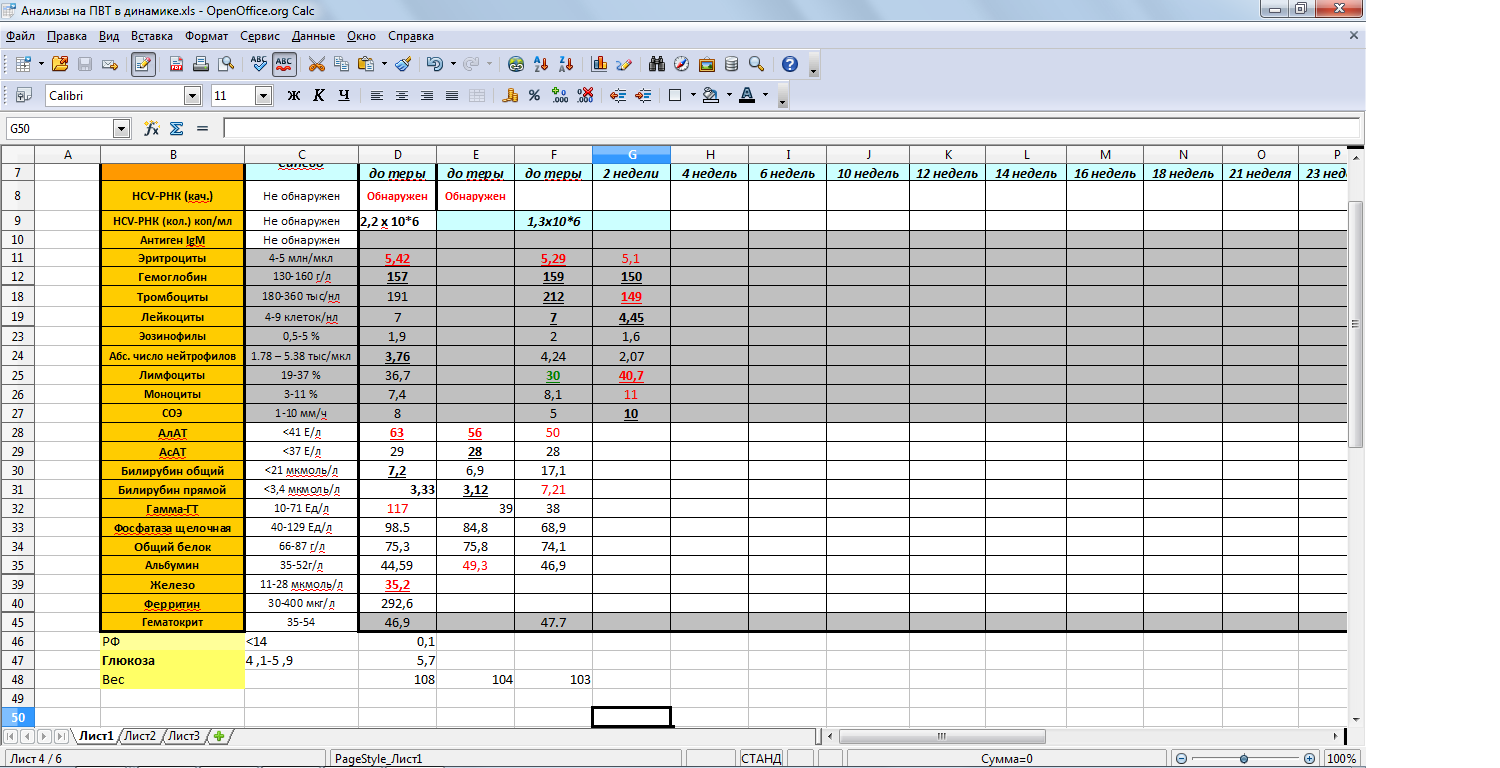Insert a Hyperlink via globe icon
The height and width of the screenshot is (768, 1500).
click(516, 64)
